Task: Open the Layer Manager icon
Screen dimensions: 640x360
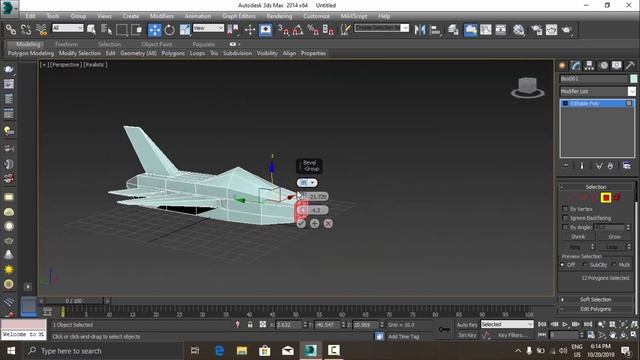Action: [453, 29]
